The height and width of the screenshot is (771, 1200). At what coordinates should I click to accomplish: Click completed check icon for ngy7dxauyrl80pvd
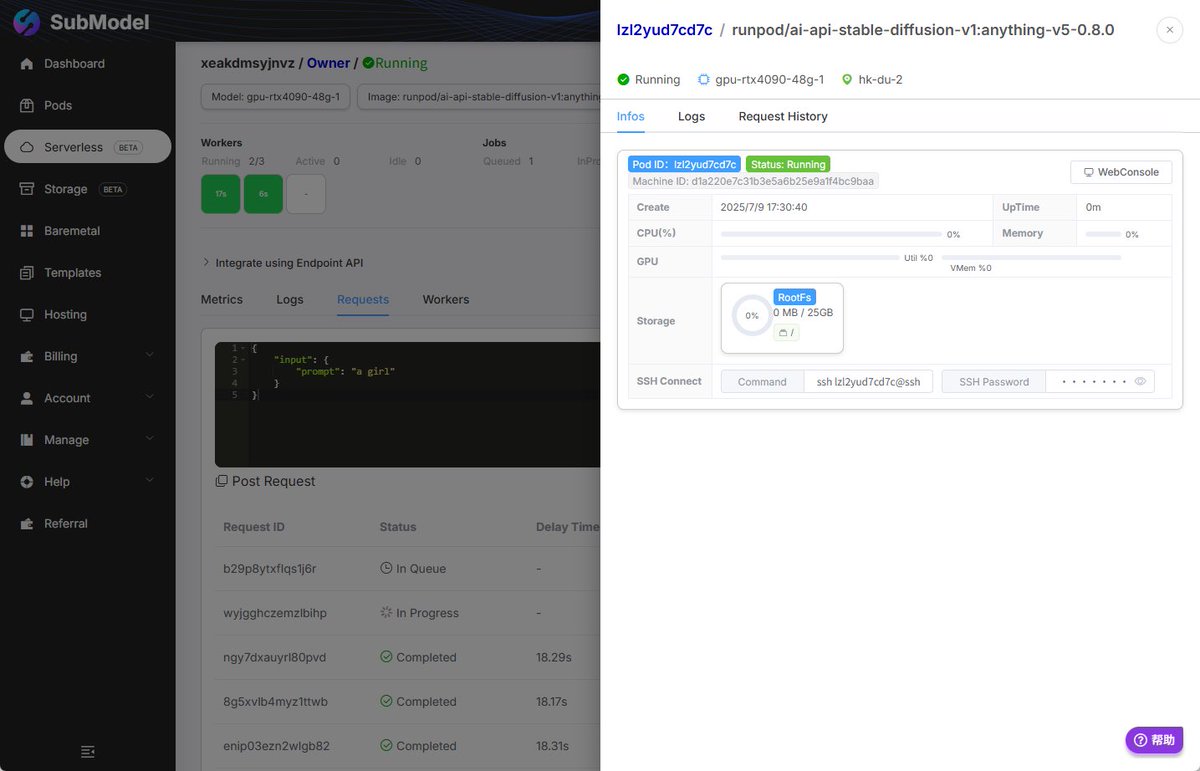point(386,657)
